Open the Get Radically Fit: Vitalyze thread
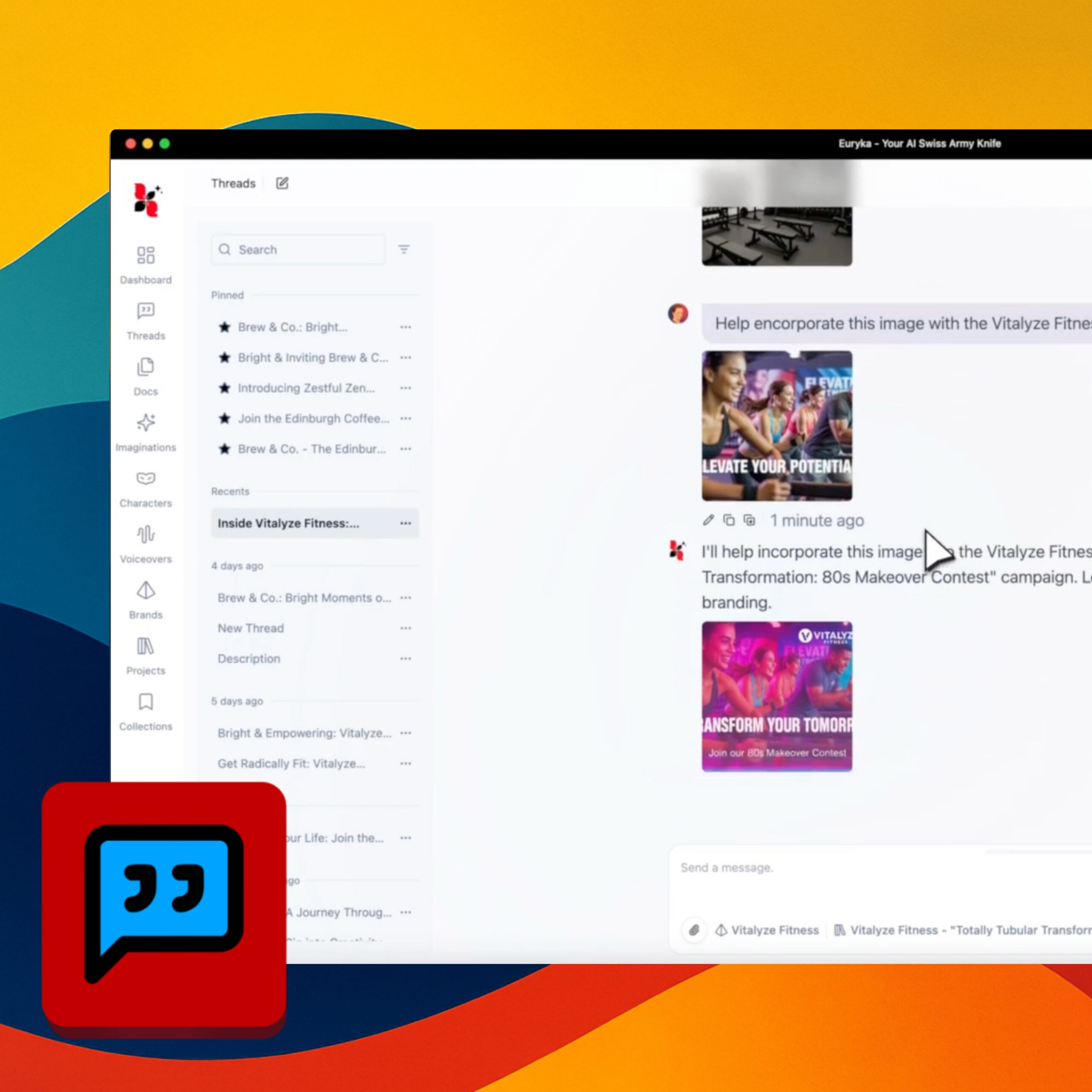The width and height of the screenshot is (1092, 1092). click(x=291, y=764)
